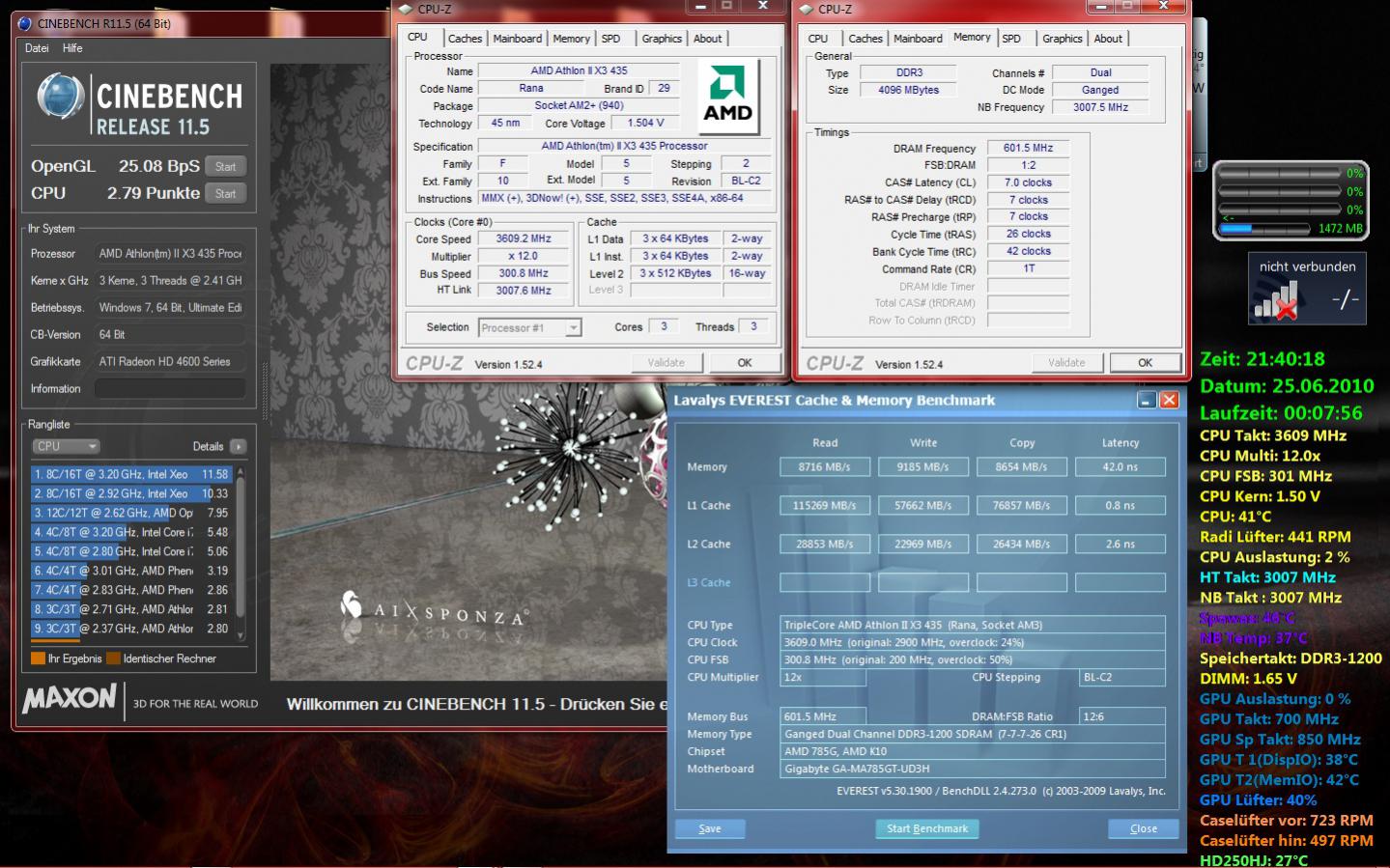The height and width of the screenshot is (868, 1390).
Task: Click the Motherboard Gigabyte GA-MA785GT-UD3H field
Action: [x=973, y=769]
